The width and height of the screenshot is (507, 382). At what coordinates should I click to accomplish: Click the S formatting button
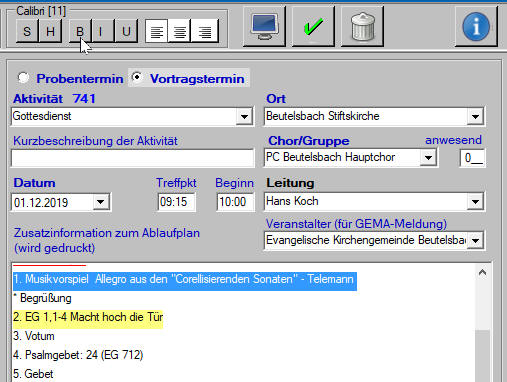27,31
